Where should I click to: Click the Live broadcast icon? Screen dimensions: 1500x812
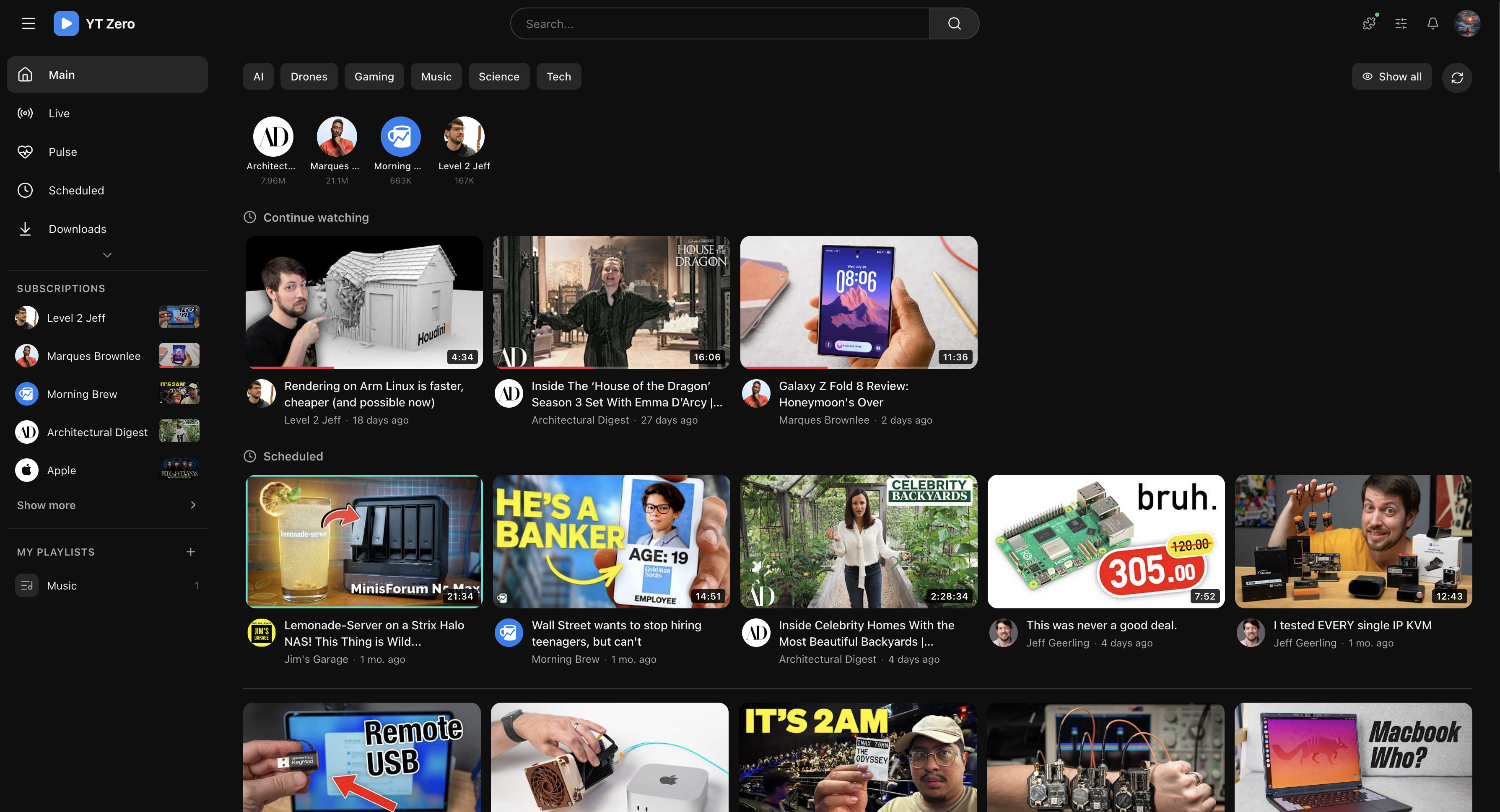25,113
